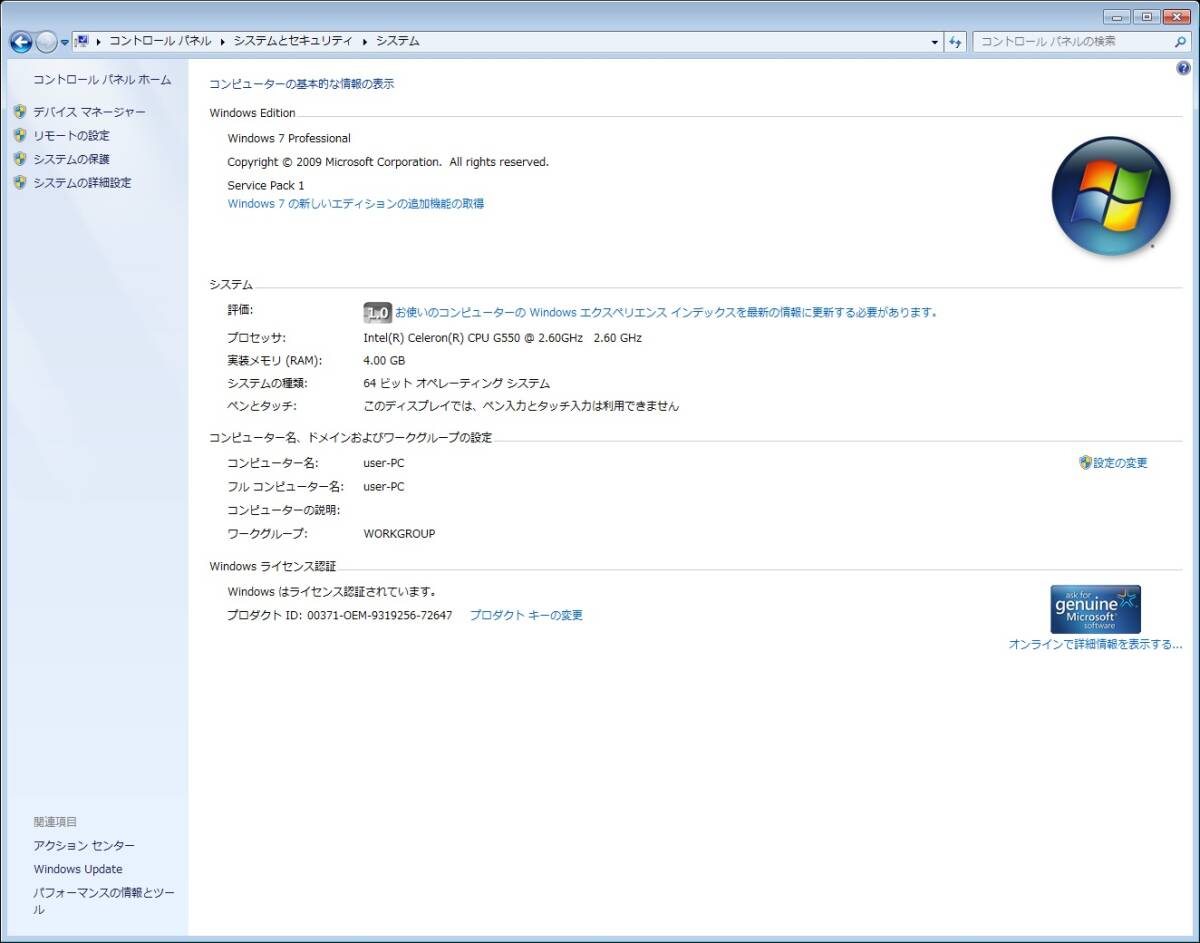Open the help question mark icon
The image size is (1200, 943).
tap(1184, 68)
